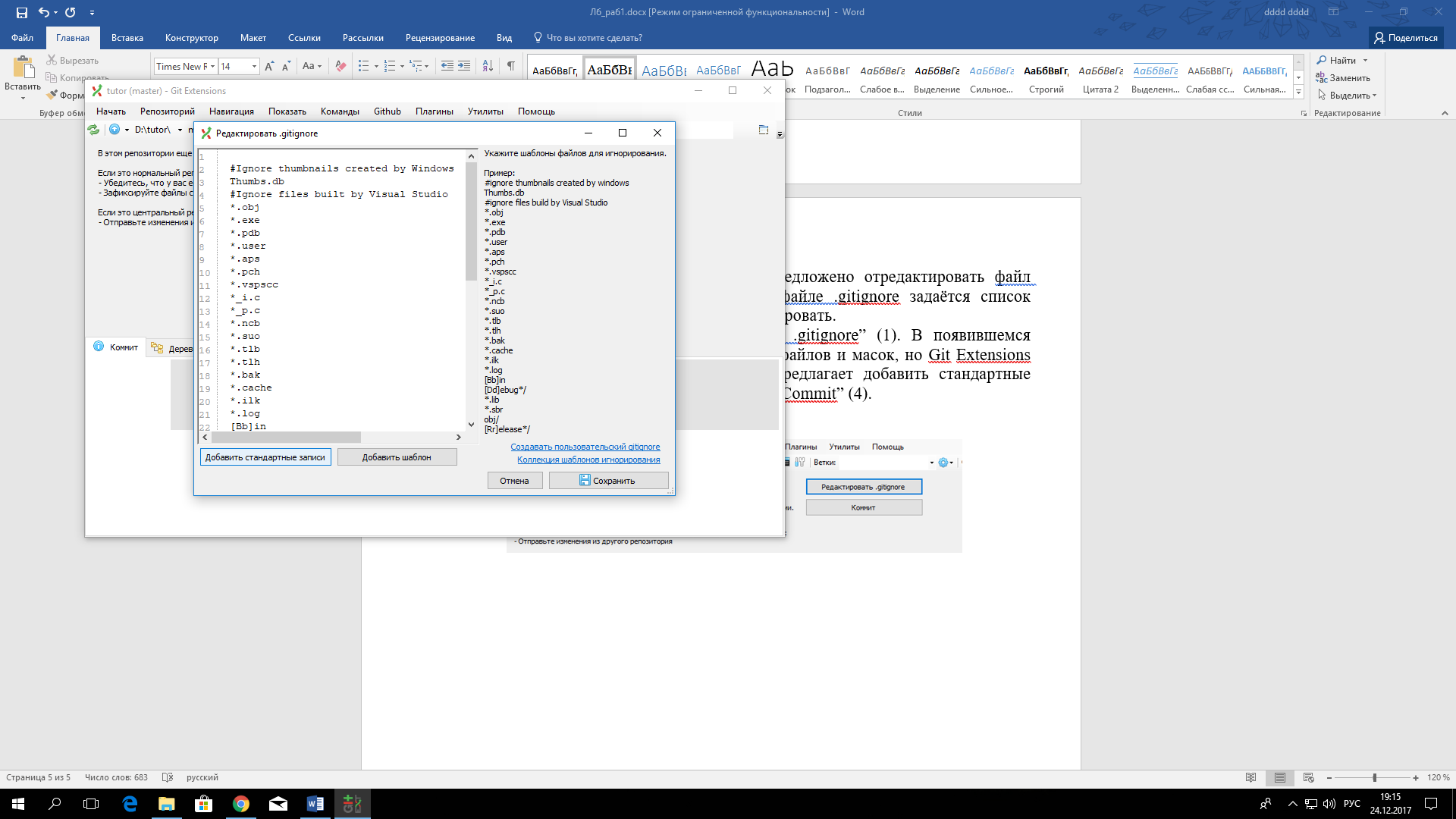This screenshot has width=1456, height=819.
Task: Open File Explorer from taskbar
Action: (x=166, y=804)
